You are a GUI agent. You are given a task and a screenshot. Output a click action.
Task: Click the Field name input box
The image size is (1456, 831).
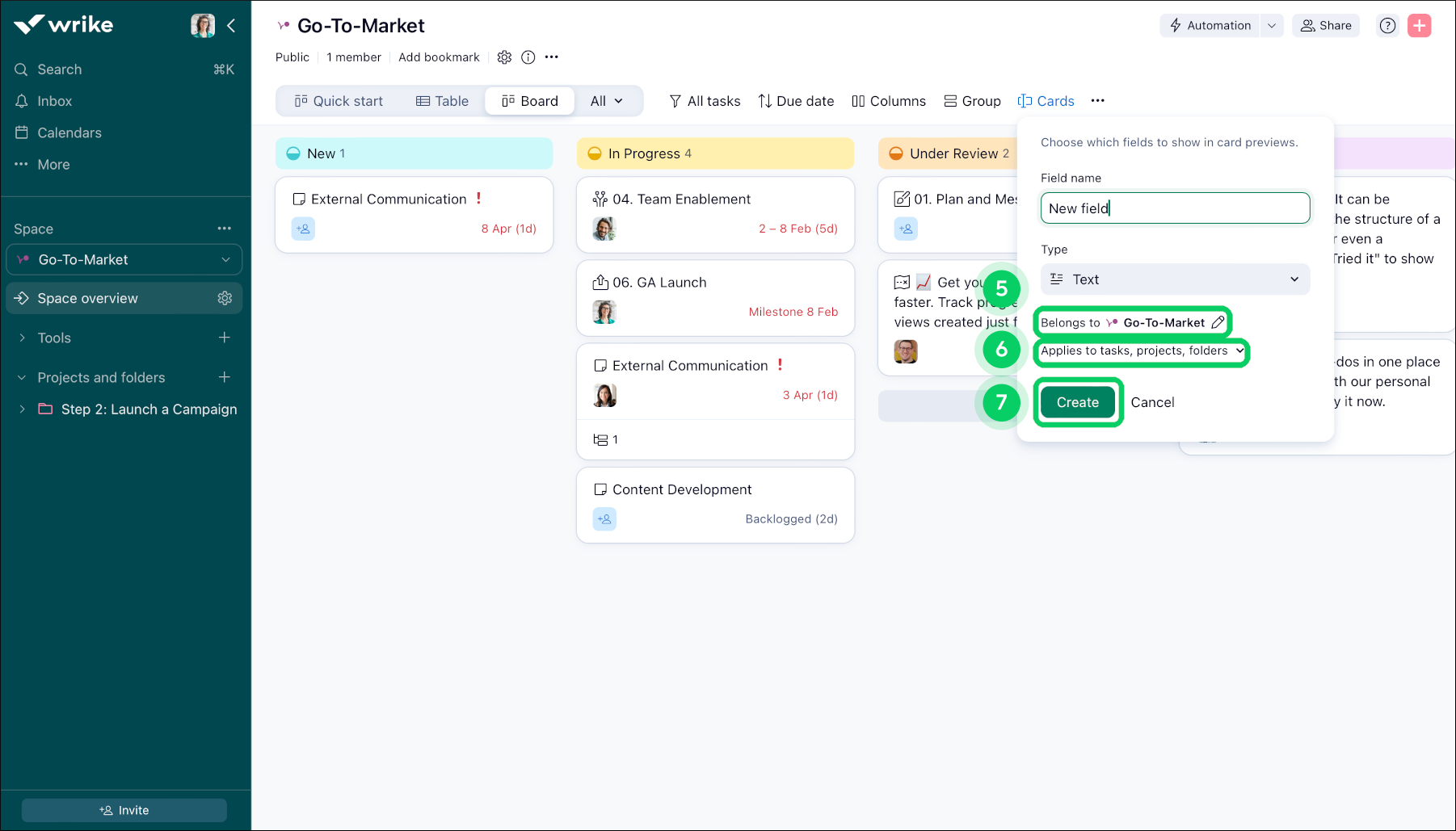point(1174,208)
